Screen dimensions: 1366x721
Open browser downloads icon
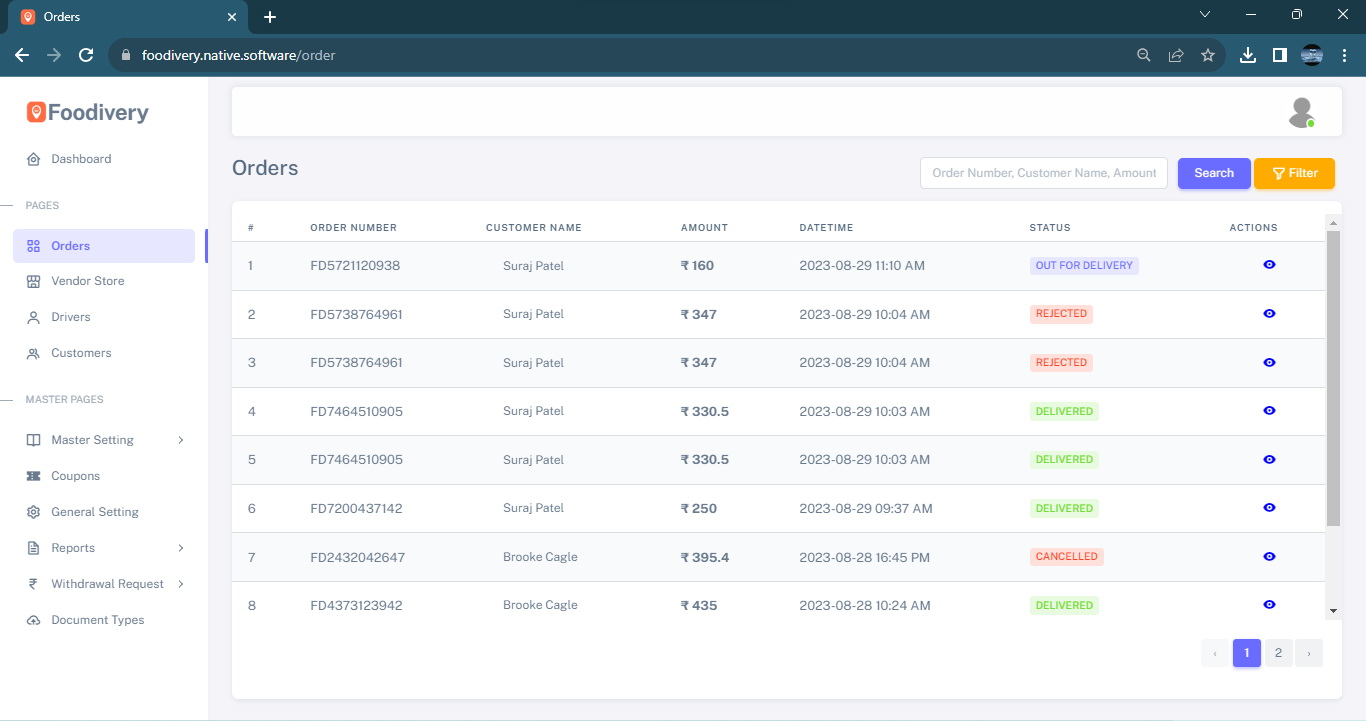pyautogui.click(x=1248, y=55)
